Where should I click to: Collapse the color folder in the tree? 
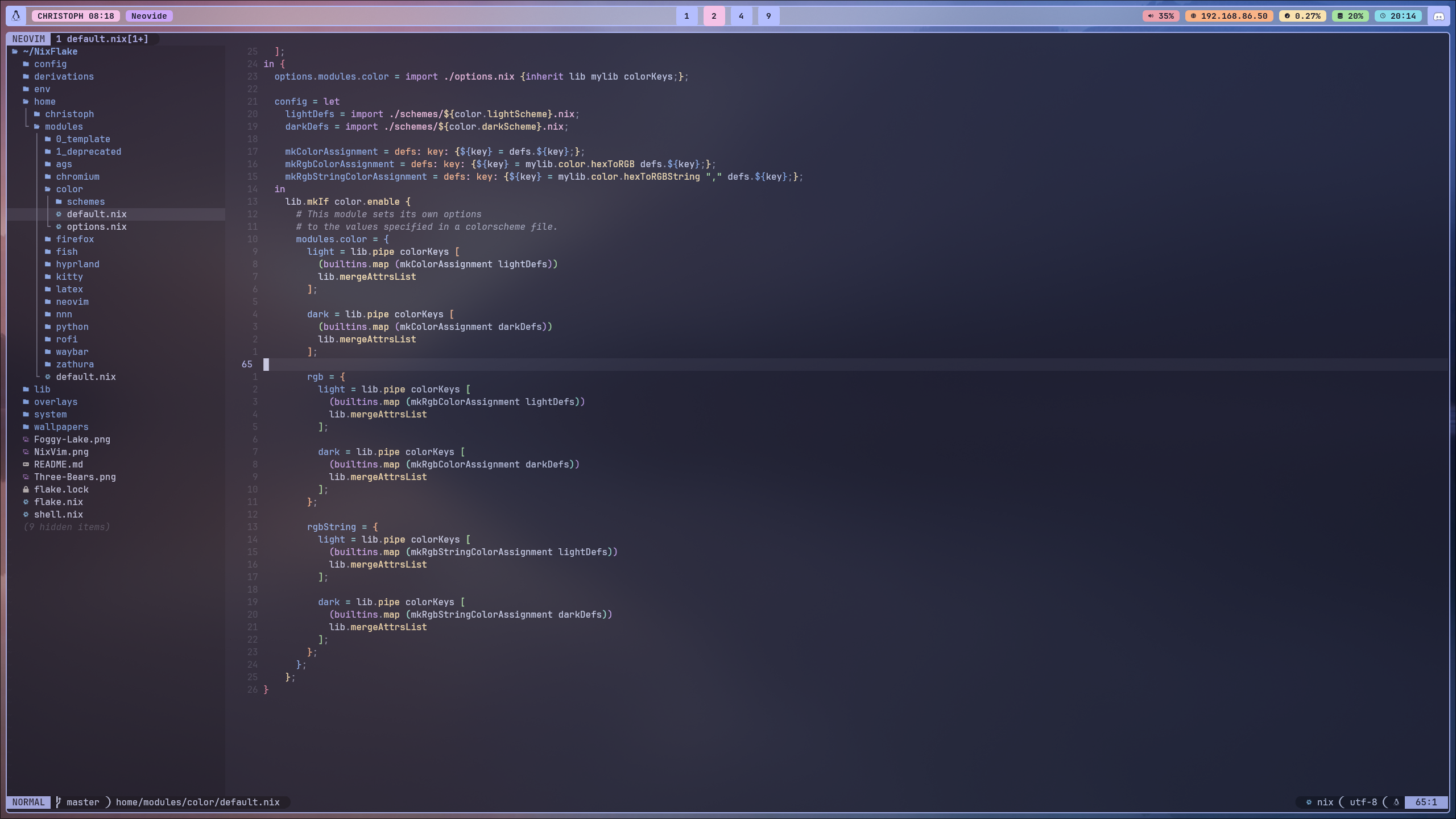[69, 189]
